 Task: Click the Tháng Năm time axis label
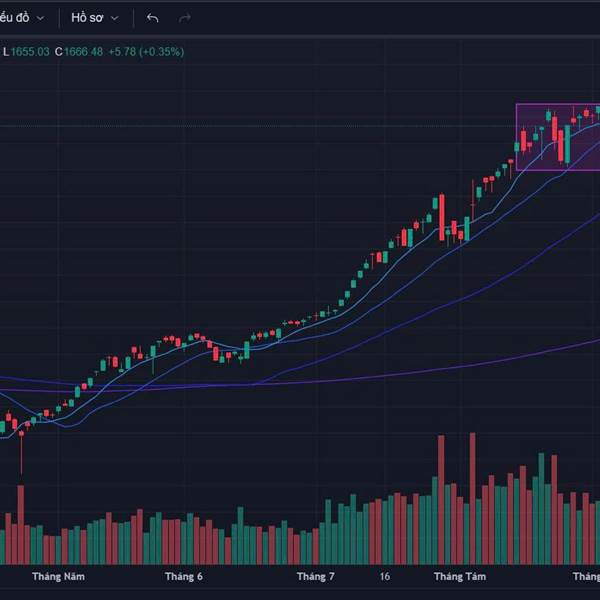(x=59, y=576)
